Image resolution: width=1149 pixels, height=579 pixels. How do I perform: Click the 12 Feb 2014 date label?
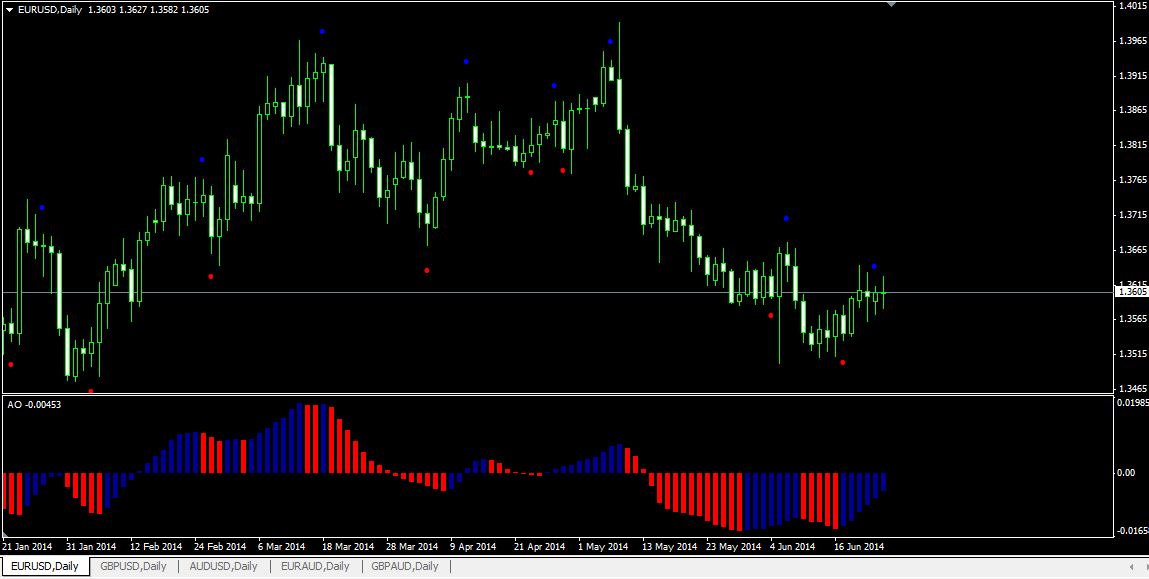tap(156, 547)
